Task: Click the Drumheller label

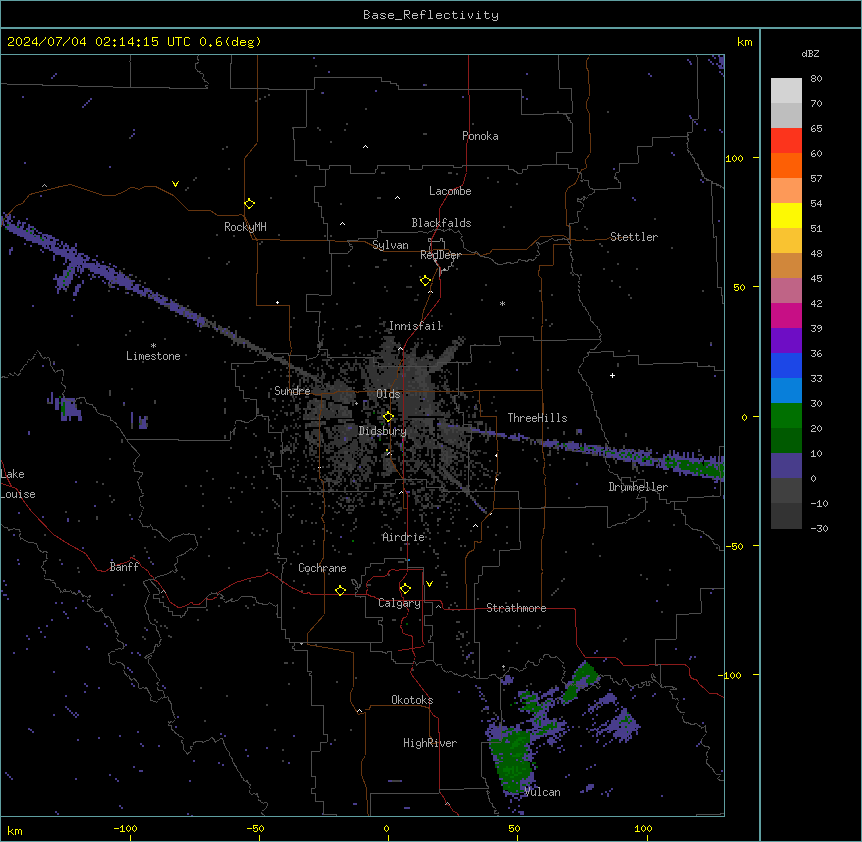Action: click(638, 487)
